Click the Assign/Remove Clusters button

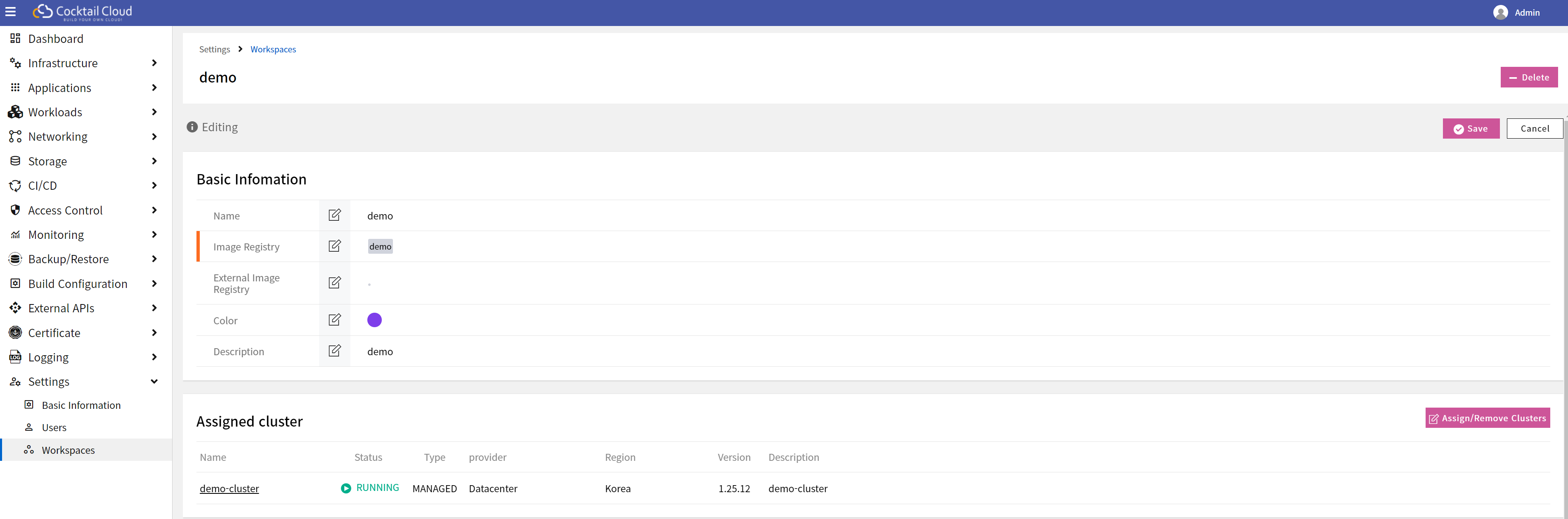(1487, 418)
